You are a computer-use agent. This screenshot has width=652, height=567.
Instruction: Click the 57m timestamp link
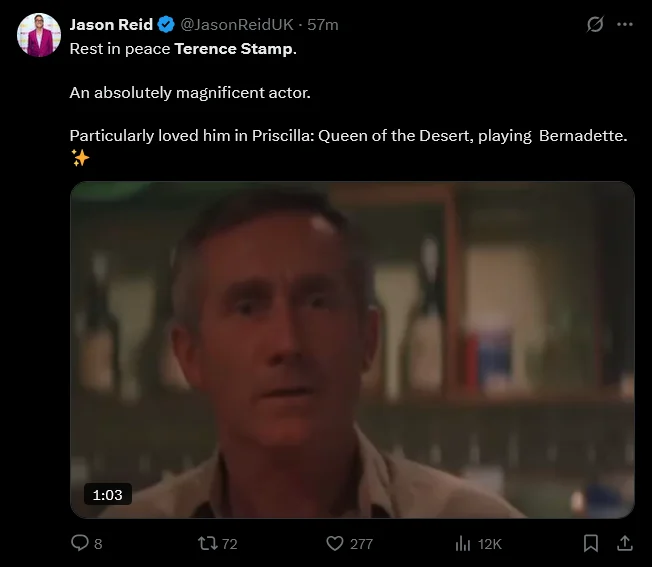click(323, 24)
